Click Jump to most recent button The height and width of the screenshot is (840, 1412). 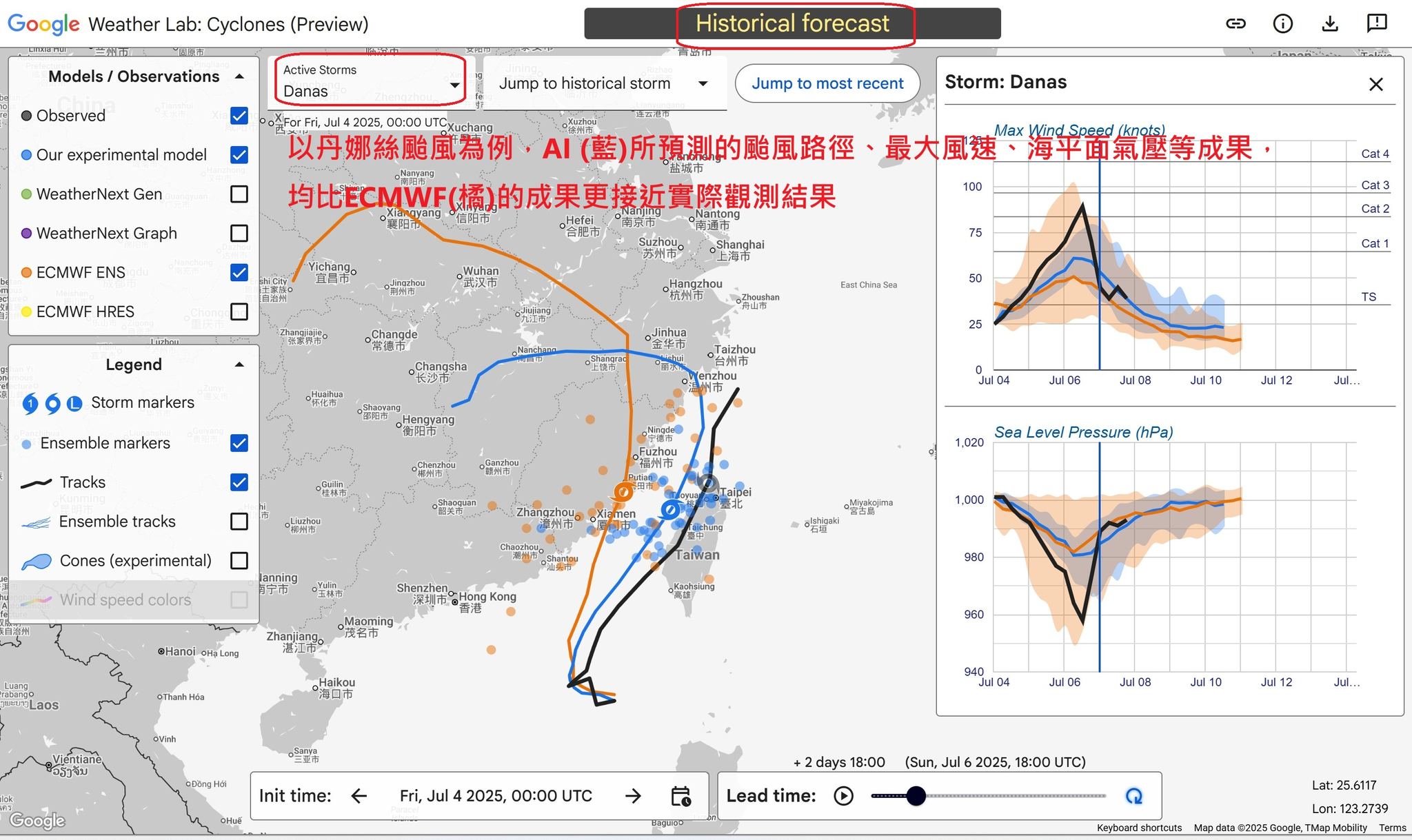pos(827,83)
